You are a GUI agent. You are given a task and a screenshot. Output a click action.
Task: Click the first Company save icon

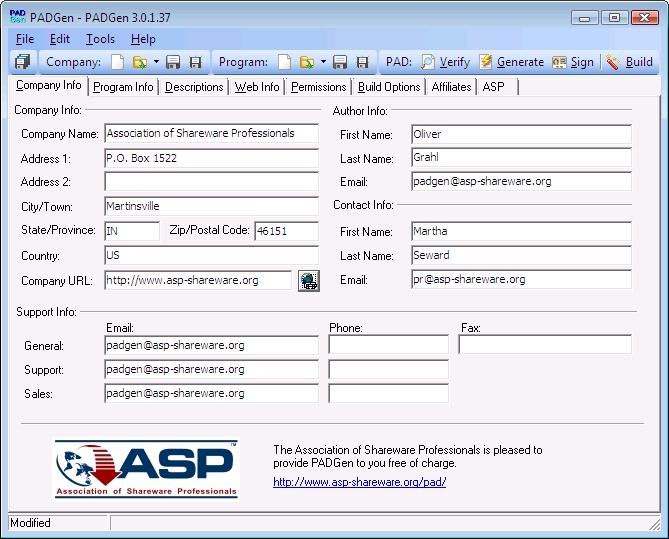tap(174, 62)
